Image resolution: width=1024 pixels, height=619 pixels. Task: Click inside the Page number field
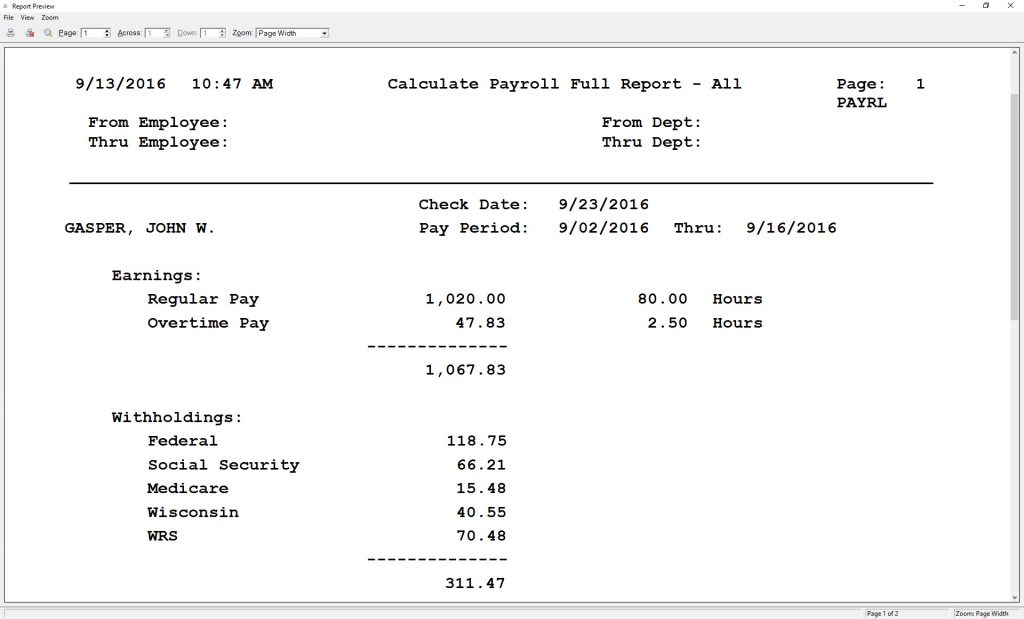(x=90, y=33)
